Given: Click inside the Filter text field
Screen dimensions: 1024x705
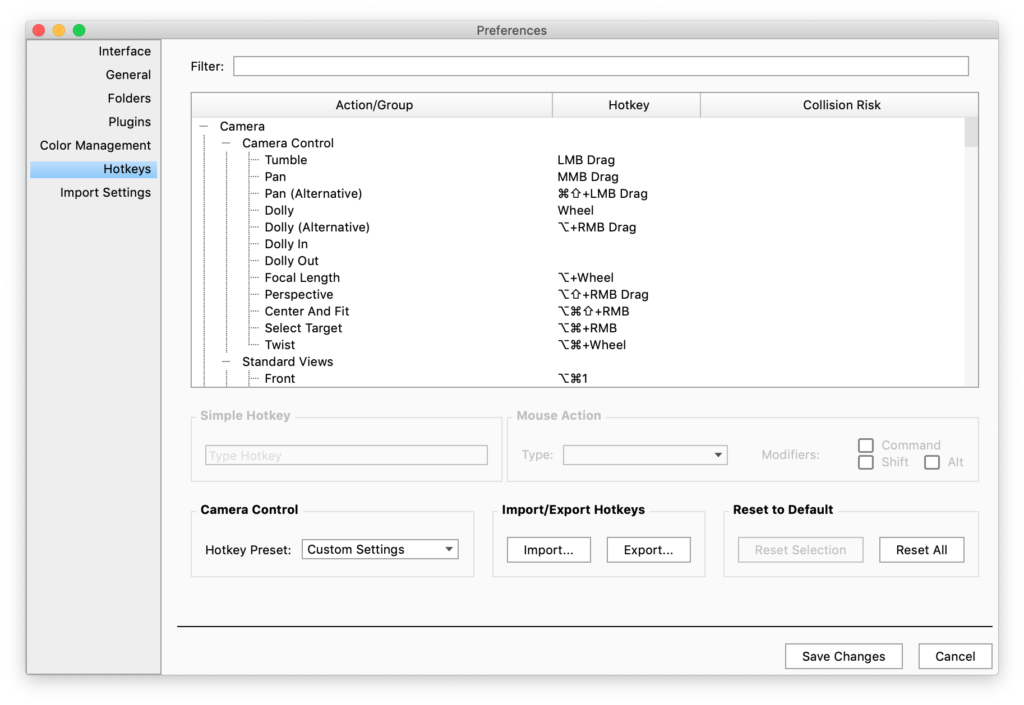Looking at the screenshot, I should click(600, 66).
